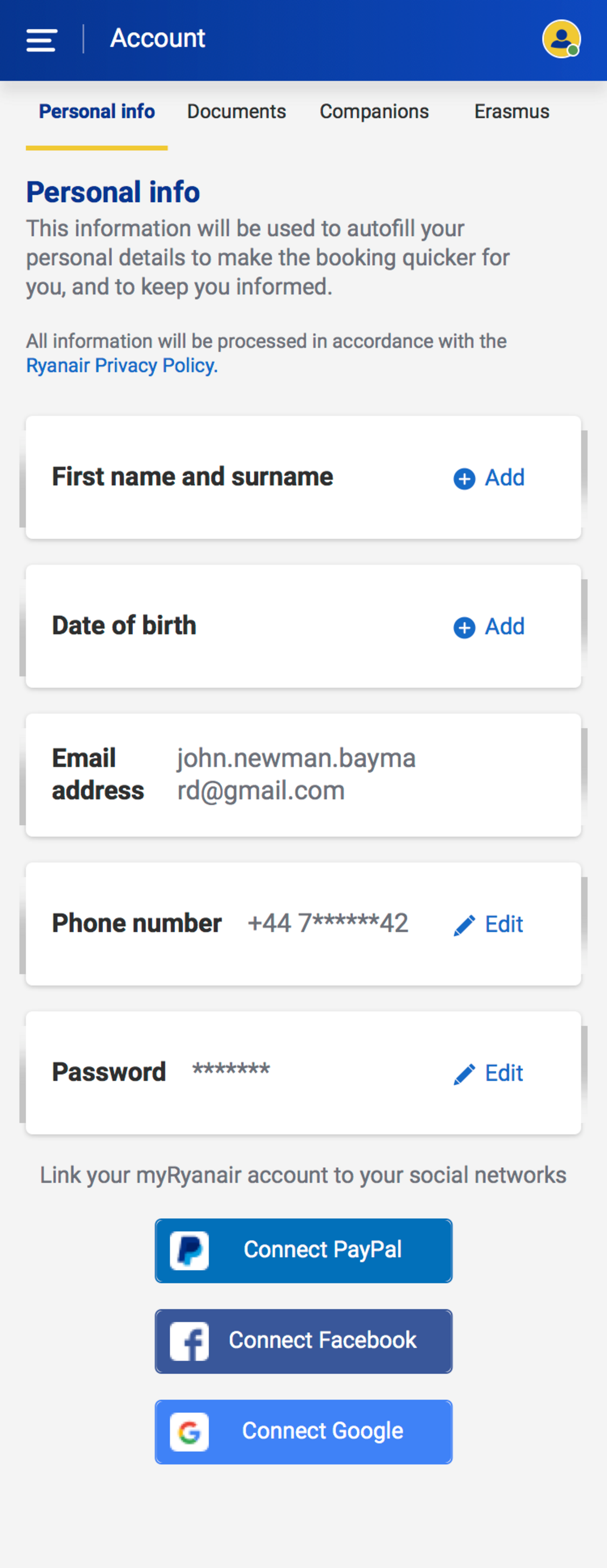Click the Google logo icon
Image resolution: width=607 pixels, height=1568 pixels.
(x=188, y=1431)
